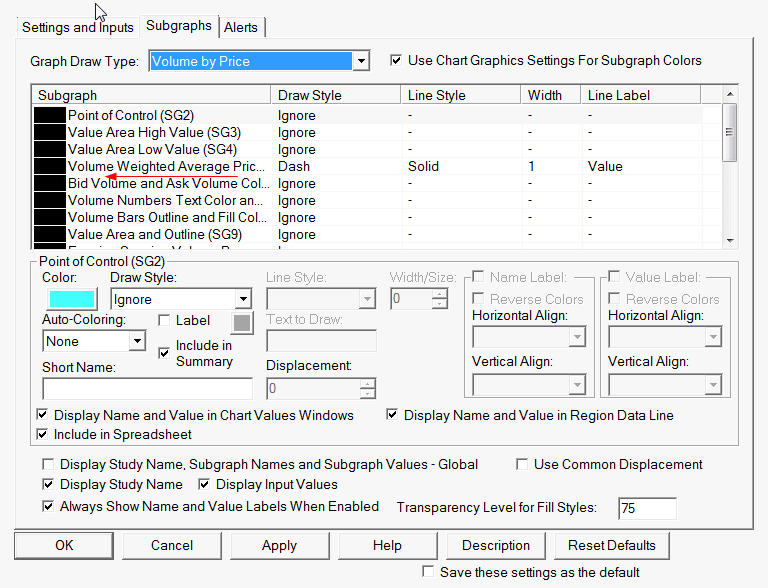Open the Alerts tab
768x588 pixels.
click(242, 26)
